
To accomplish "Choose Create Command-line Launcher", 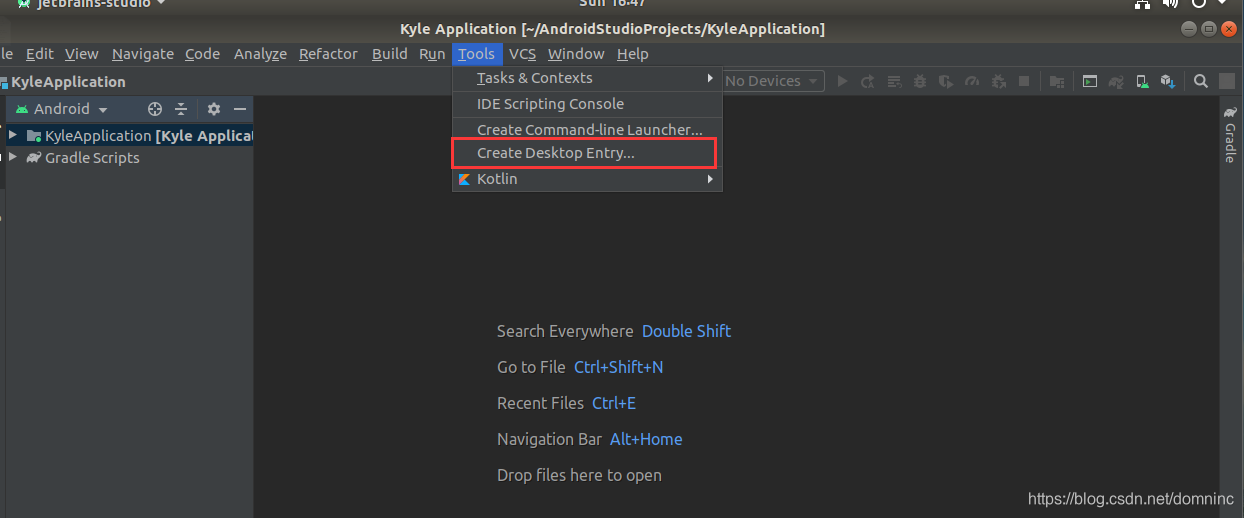I will tap(588, 129).
